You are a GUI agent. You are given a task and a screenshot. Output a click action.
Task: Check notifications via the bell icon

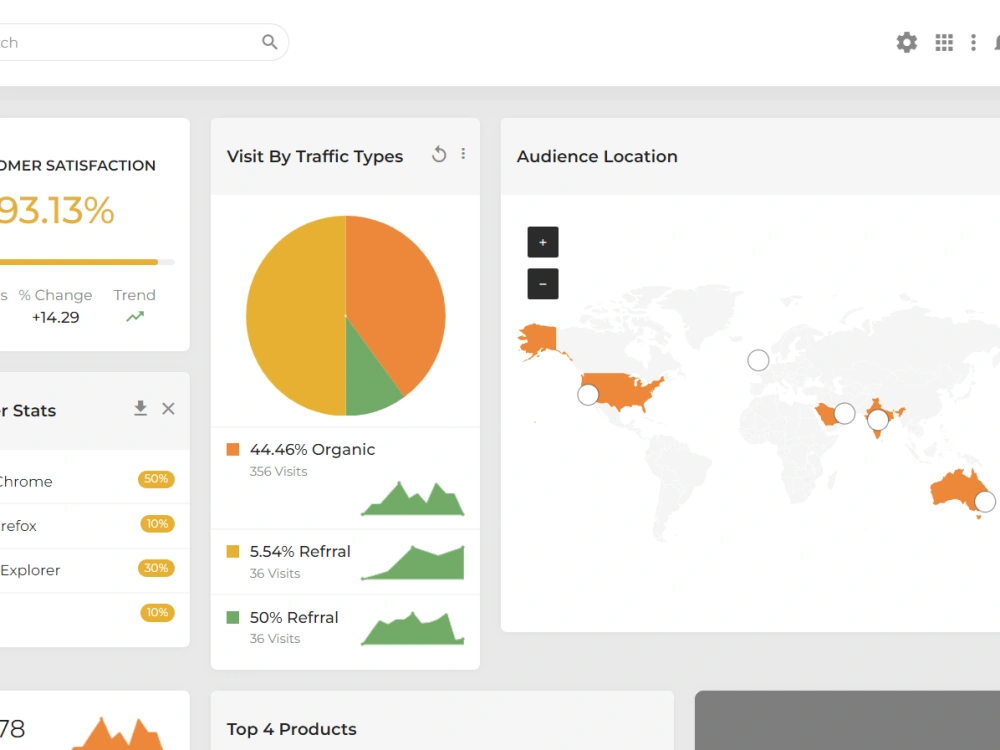pos(995,42)
